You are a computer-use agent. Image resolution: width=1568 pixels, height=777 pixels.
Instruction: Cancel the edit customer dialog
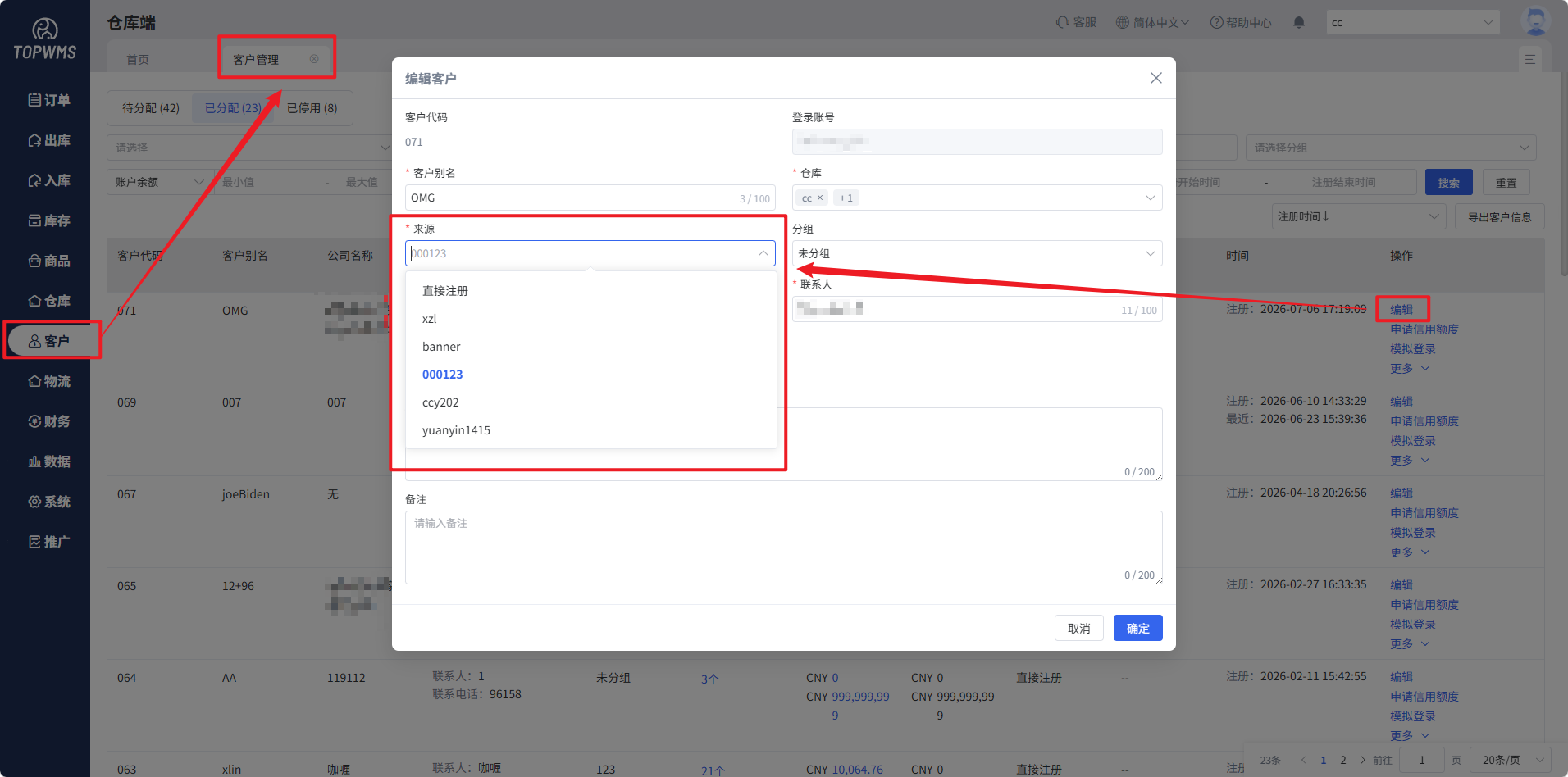point(1079,628)
